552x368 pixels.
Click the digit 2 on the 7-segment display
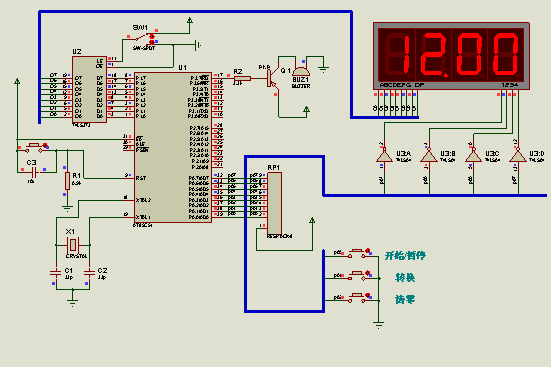coord(433,55)
